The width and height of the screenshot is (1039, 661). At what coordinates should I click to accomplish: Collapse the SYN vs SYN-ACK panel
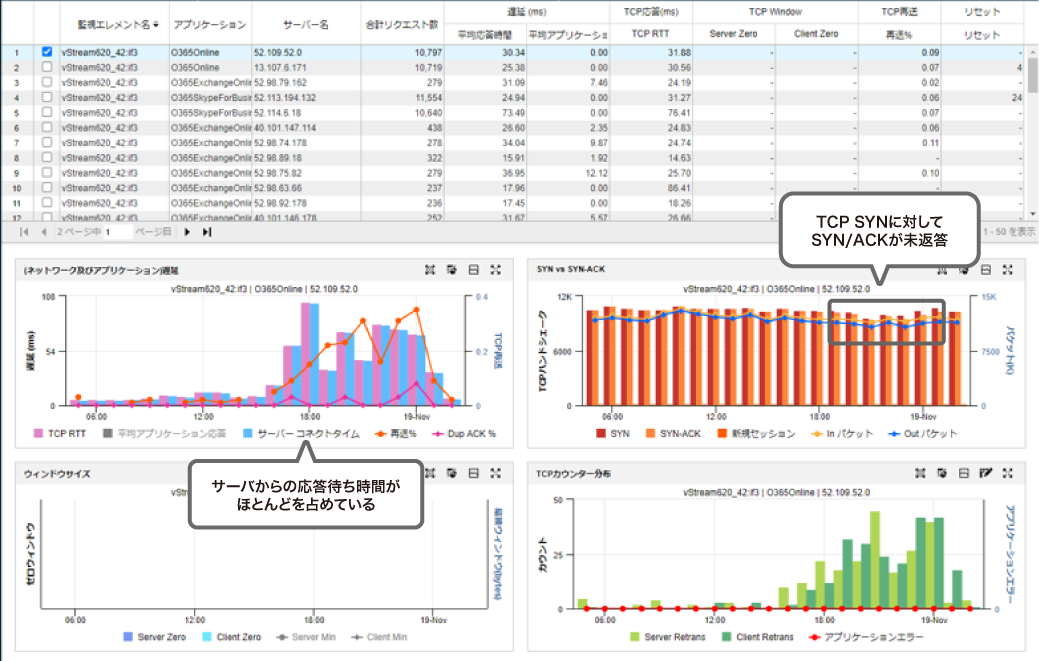coord(985,270)
